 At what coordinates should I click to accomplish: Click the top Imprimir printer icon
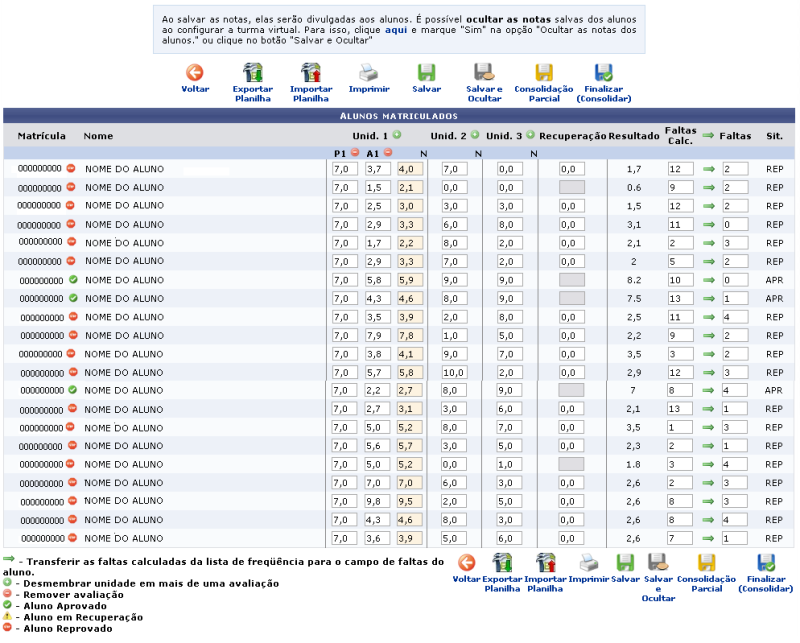368,72
